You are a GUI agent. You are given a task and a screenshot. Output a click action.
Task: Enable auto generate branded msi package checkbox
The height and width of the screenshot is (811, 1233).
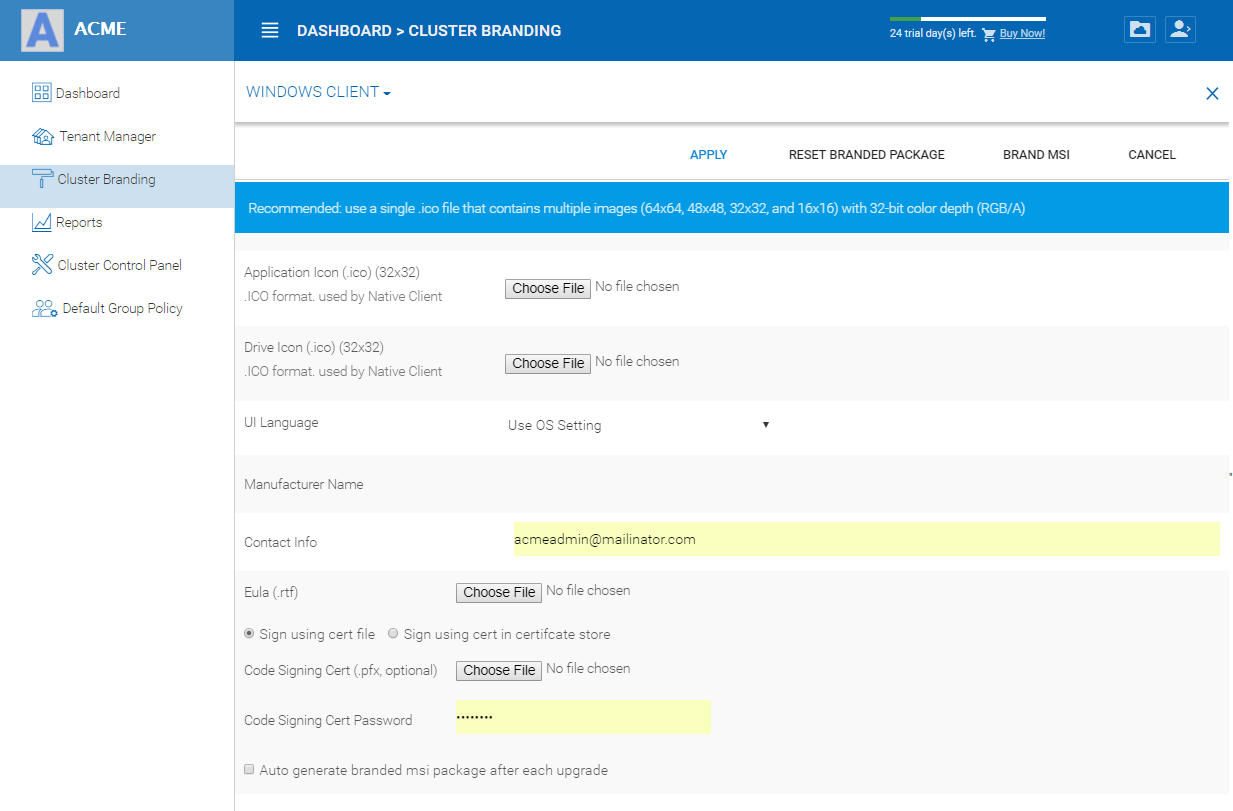click(x=250, y=769)
